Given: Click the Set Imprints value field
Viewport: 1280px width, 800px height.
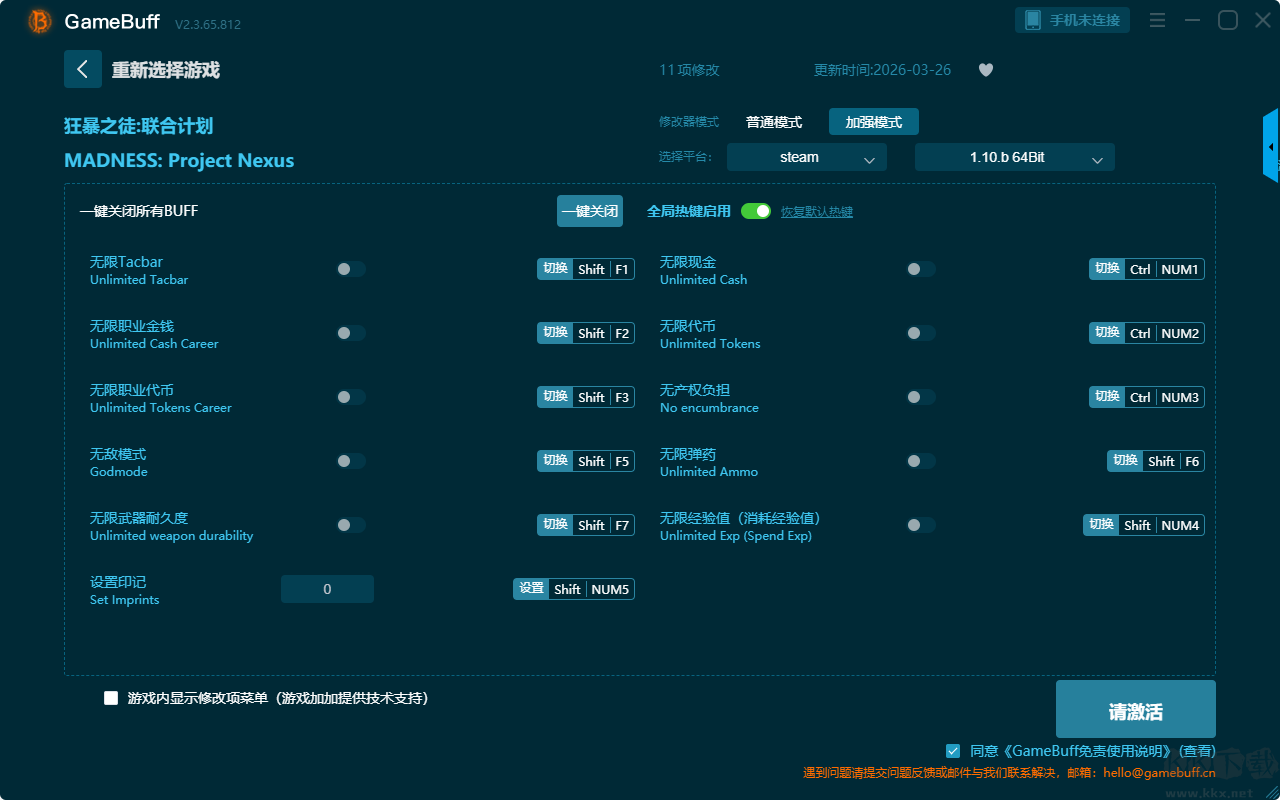Looking at the screenshot, I should pyautogui.click(x=327, y=589).
